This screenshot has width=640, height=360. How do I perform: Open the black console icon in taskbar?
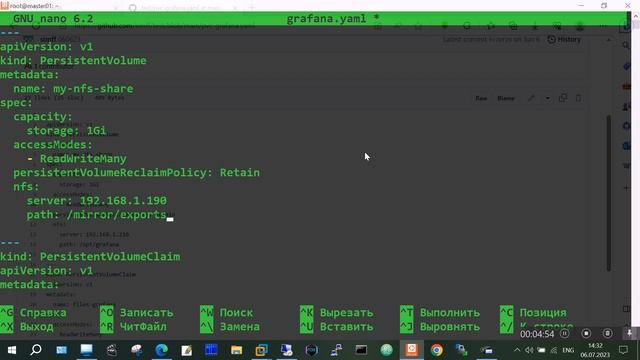(361, 350)
